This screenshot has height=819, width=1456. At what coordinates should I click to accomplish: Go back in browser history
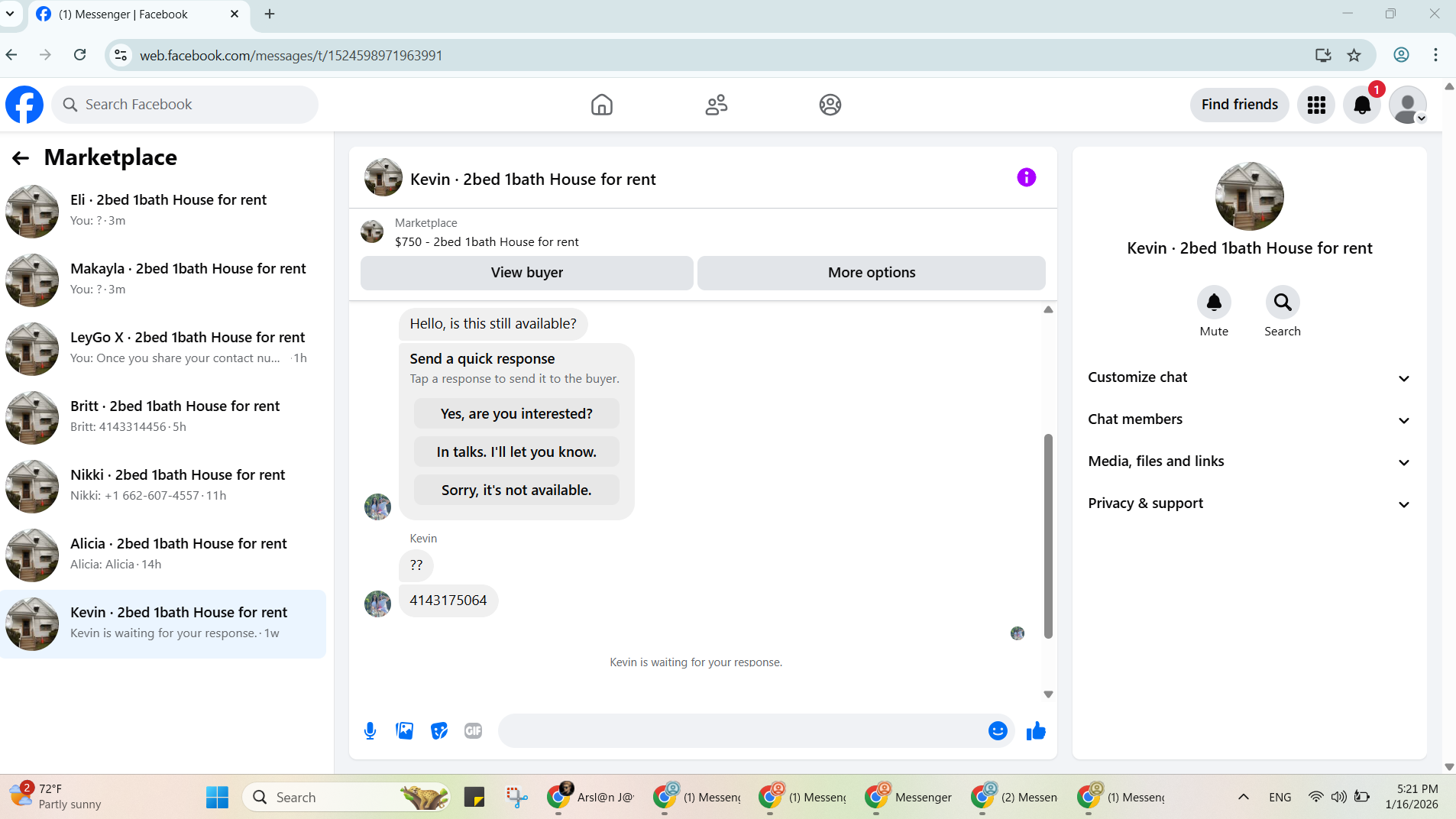coord(11,55)
